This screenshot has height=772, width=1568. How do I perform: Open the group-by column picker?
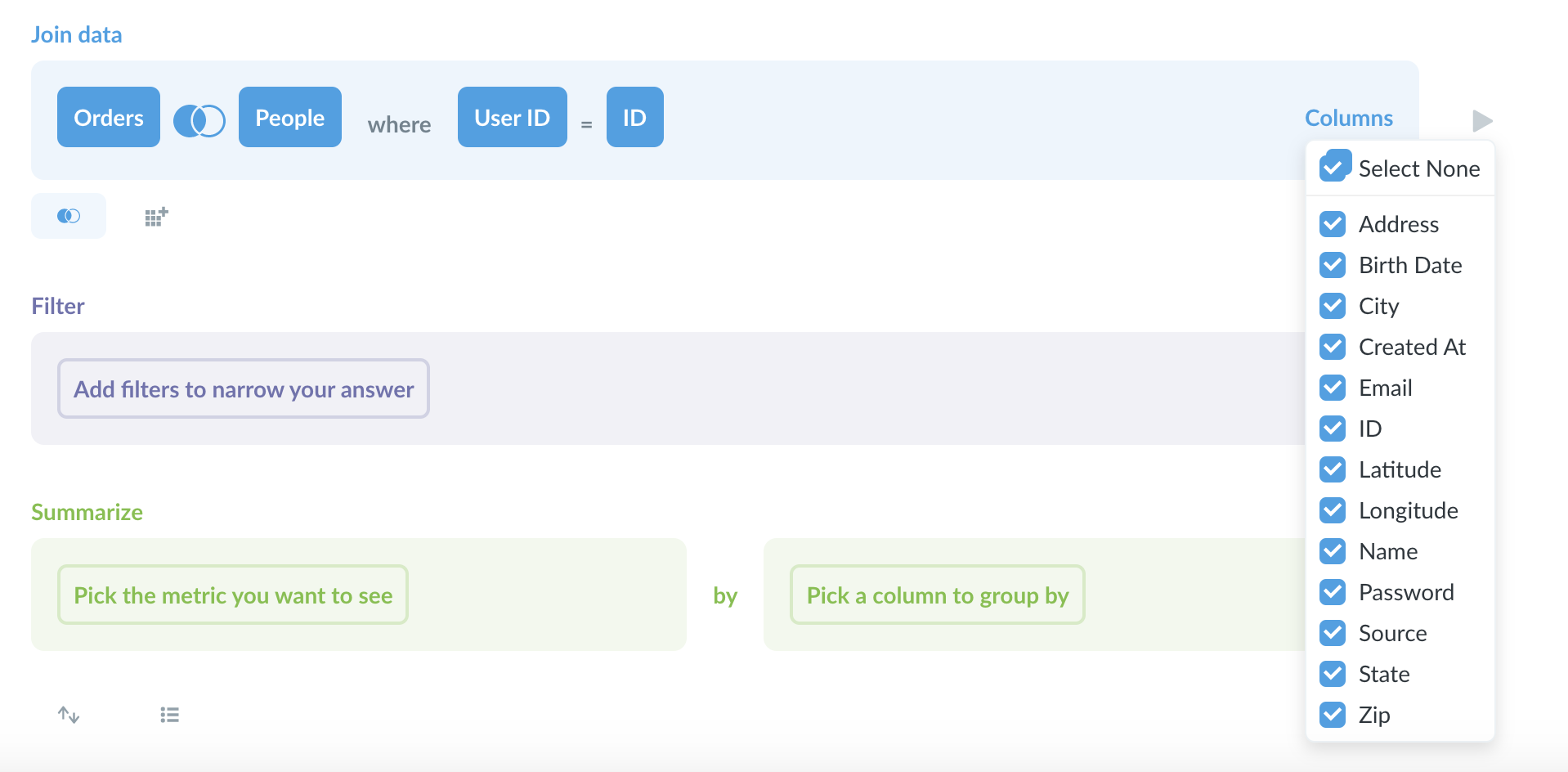pos(937,595)
